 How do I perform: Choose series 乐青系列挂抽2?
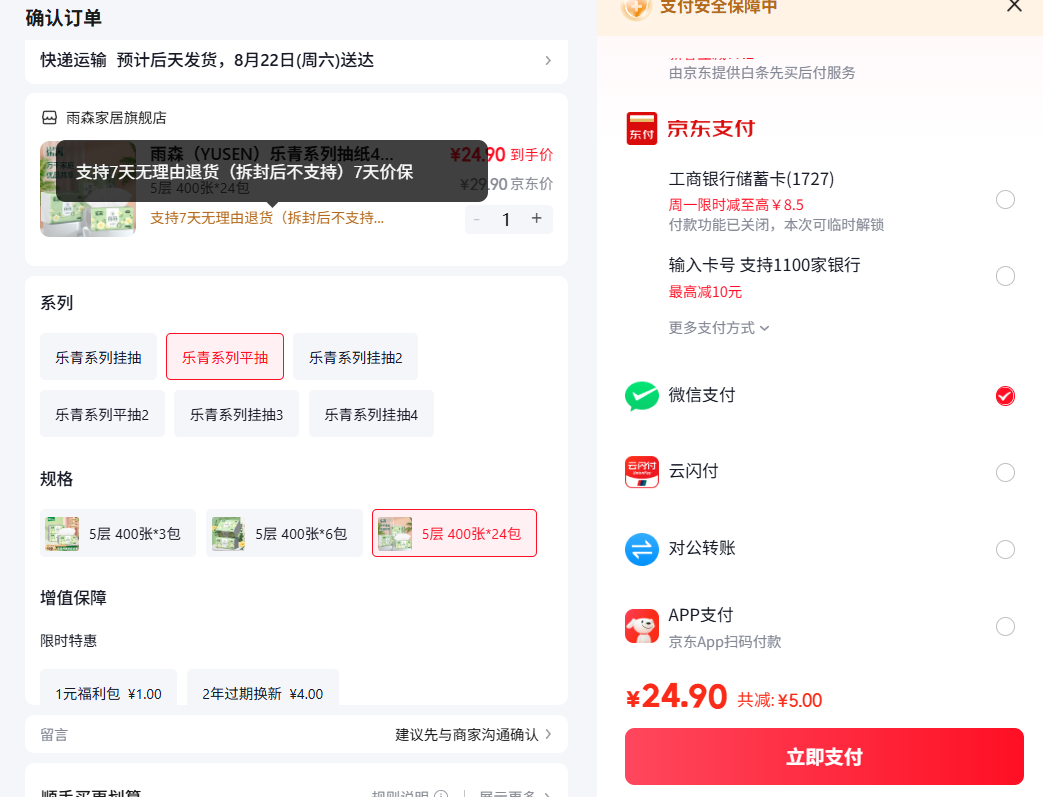355,357
